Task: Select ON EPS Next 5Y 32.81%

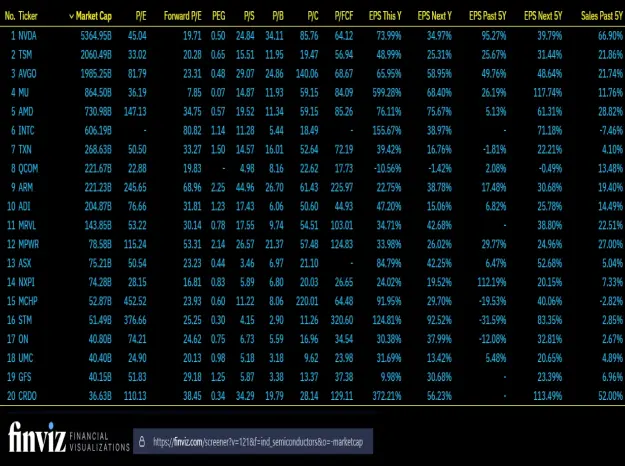Action: pos(550,339)
